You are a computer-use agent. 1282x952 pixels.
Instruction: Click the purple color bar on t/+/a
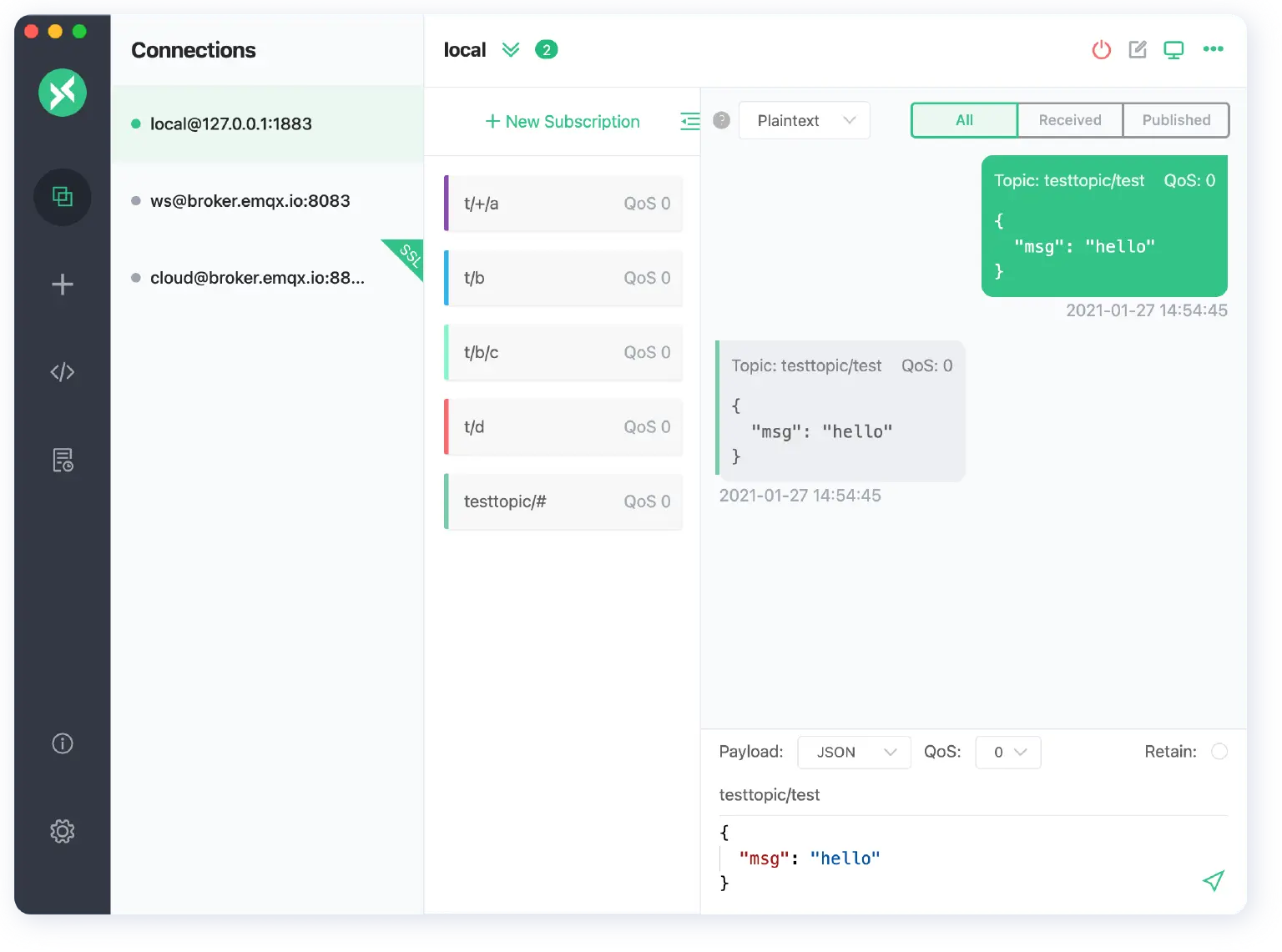tap(447, 203)
